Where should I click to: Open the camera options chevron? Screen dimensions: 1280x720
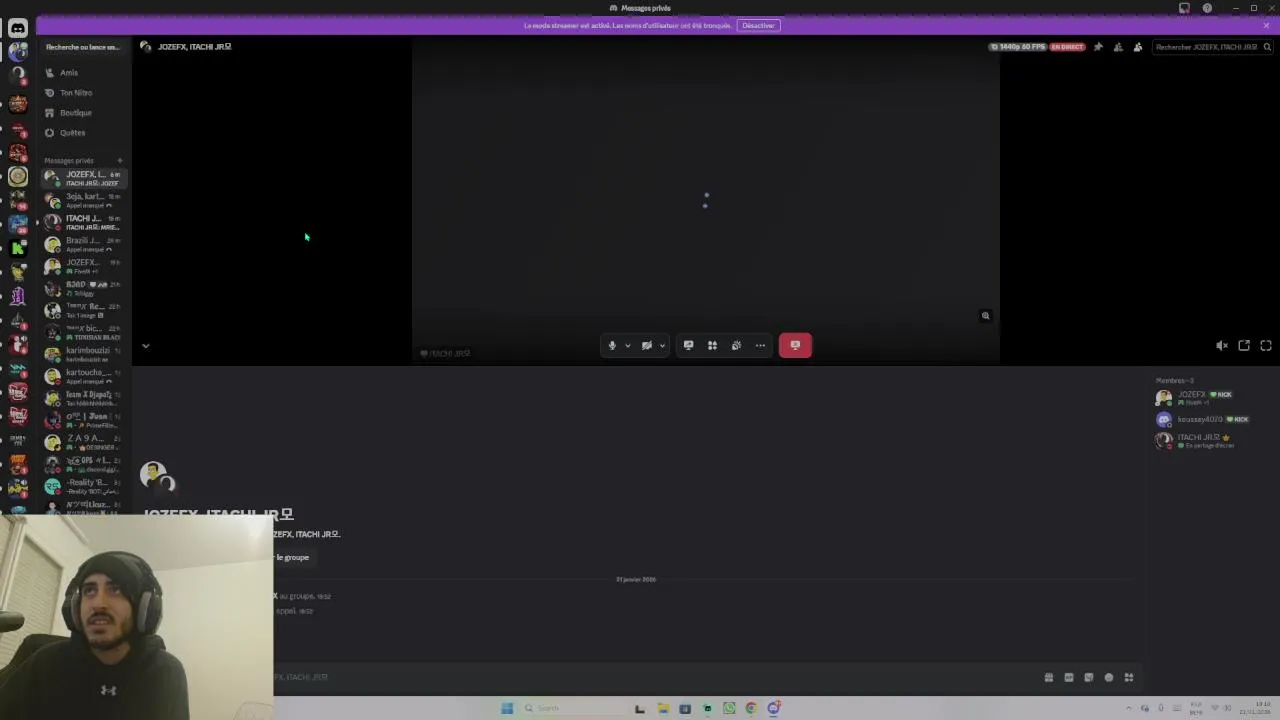pos(662,346)
